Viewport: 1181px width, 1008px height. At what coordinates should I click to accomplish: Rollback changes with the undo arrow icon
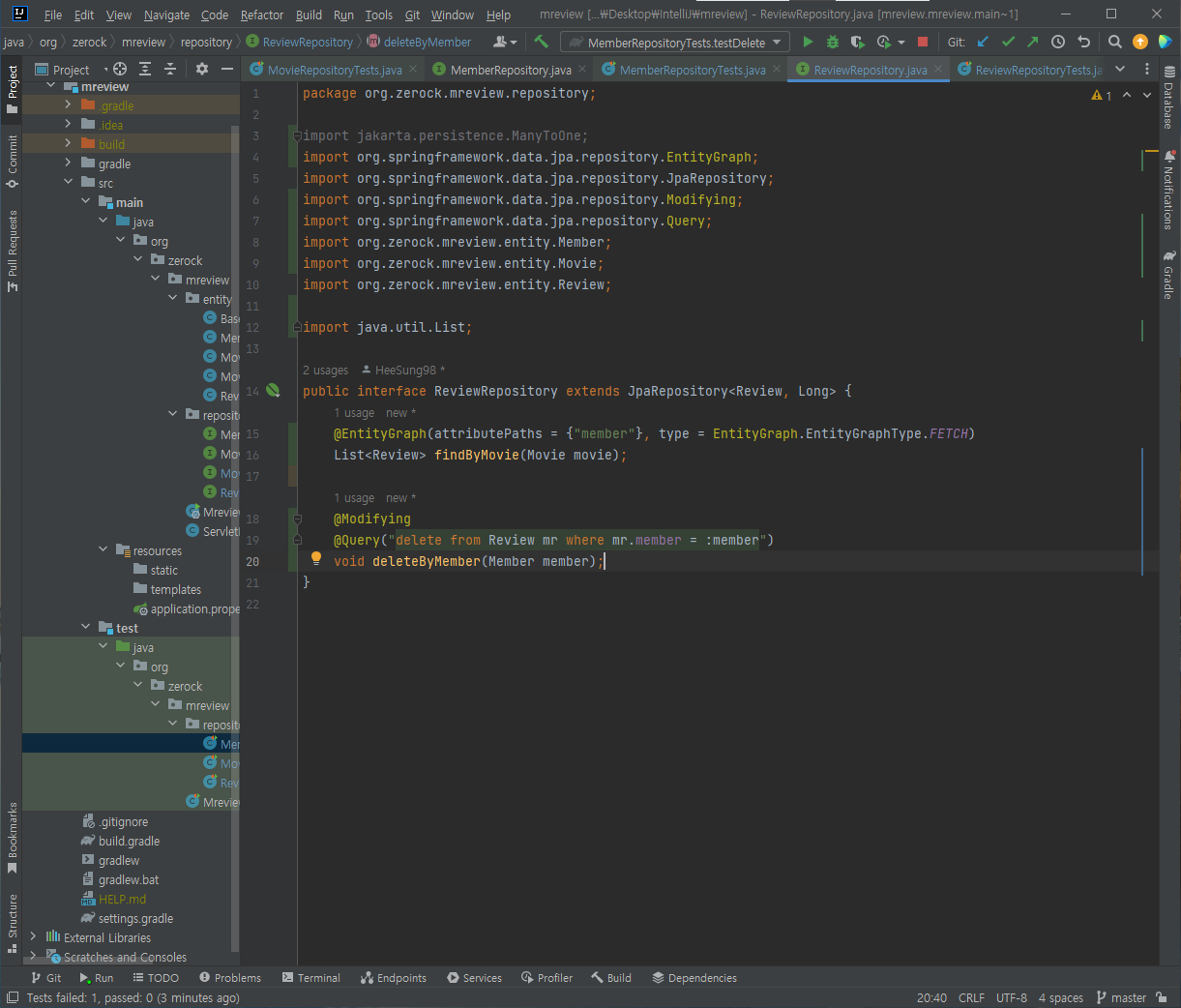click(x=1083, y=42)
